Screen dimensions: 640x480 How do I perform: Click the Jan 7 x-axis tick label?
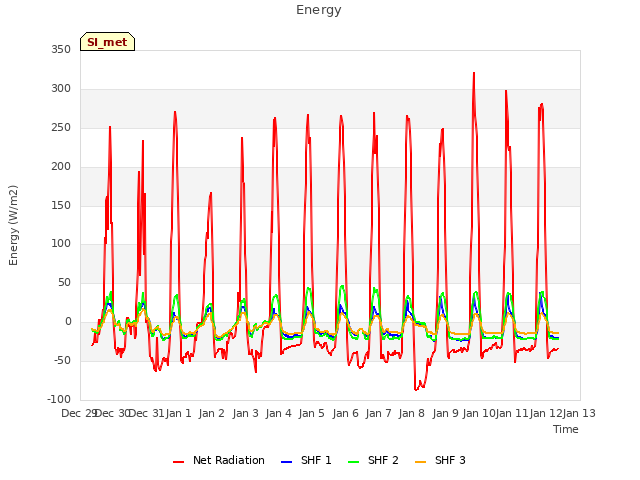(378, 413)
